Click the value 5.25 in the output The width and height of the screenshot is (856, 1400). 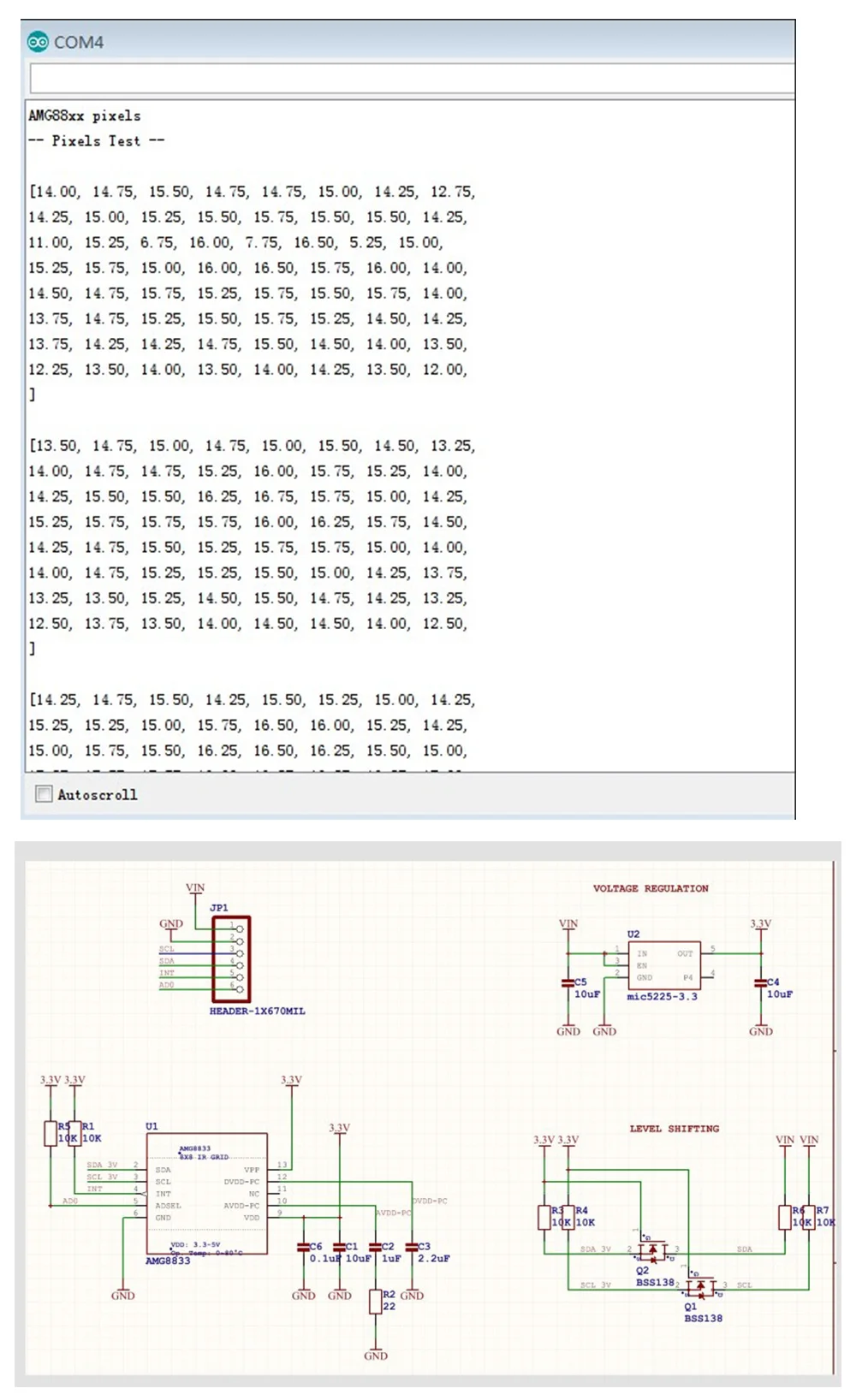[366, 243]
